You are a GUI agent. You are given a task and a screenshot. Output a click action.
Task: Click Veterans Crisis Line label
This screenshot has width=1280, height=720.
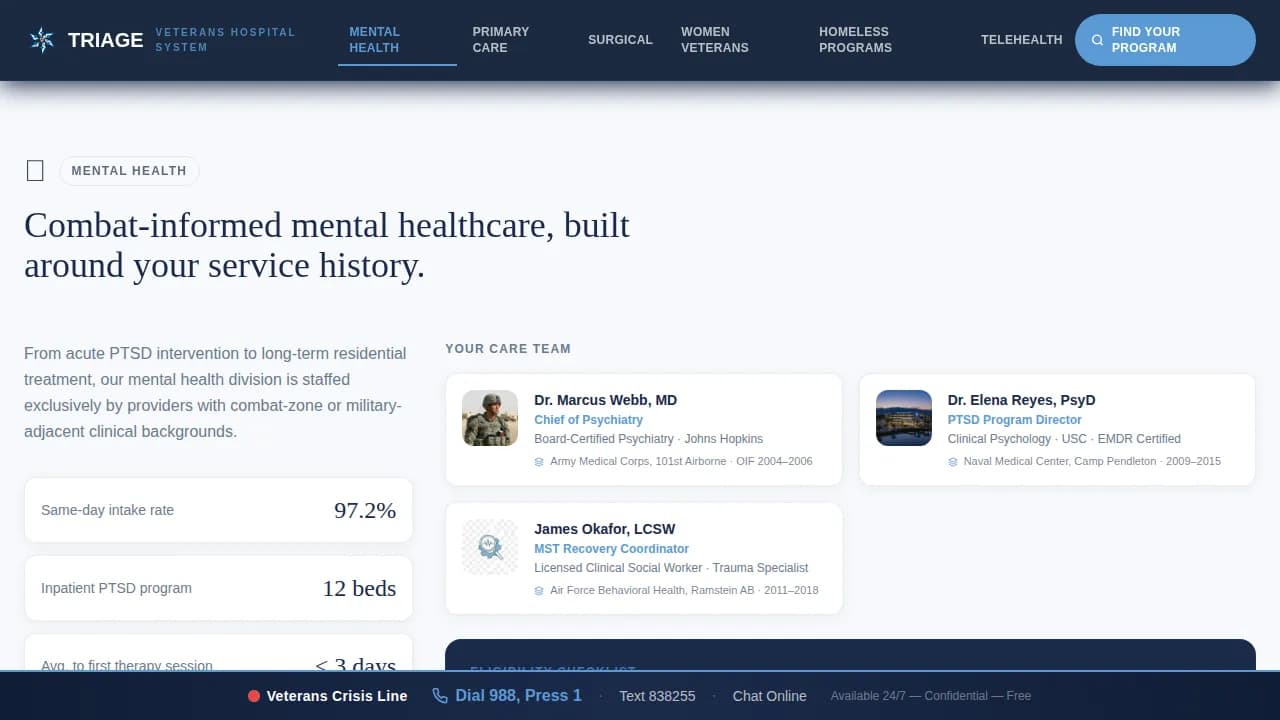click(x=337, y=696)
